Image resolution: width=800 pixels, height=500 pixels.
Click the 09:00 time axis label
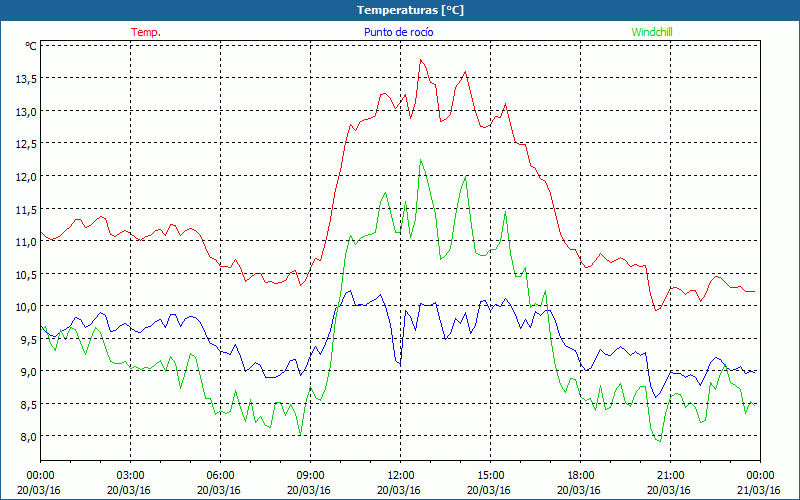310,476
